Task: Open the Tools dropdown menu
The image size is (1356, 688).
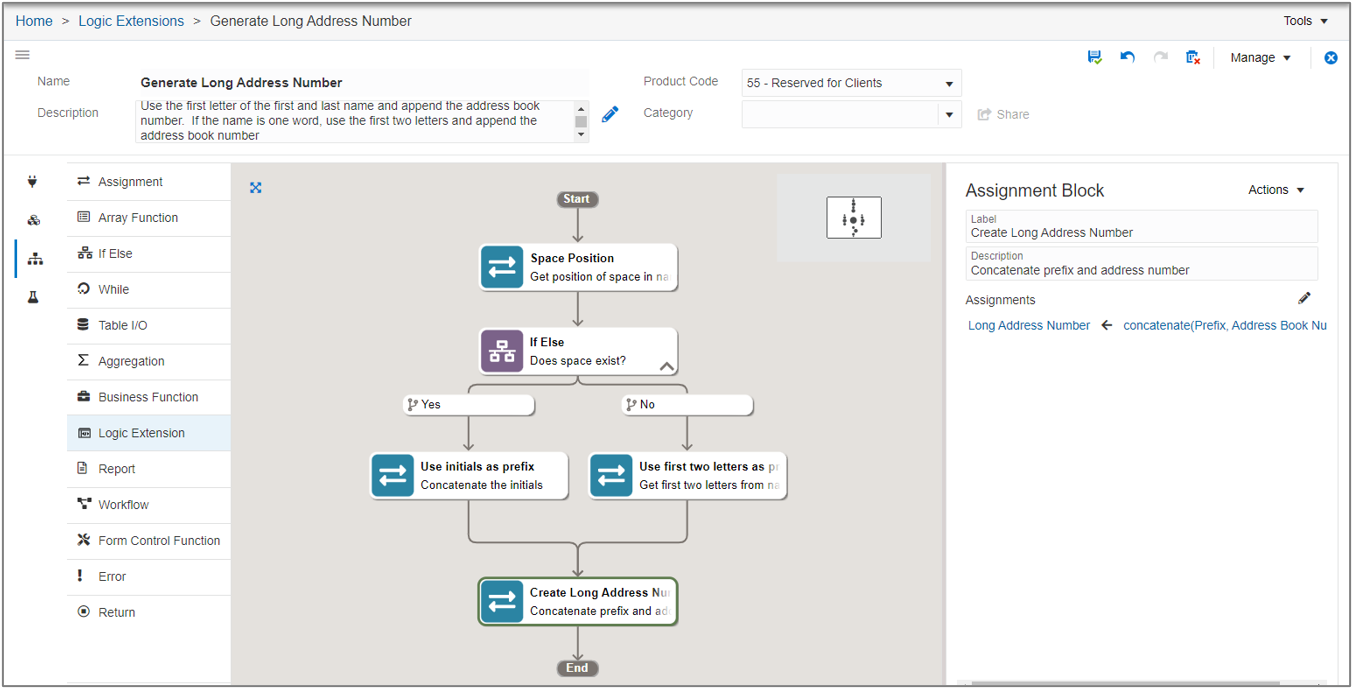Action: pyautogui.click(x=1306, y=21)
